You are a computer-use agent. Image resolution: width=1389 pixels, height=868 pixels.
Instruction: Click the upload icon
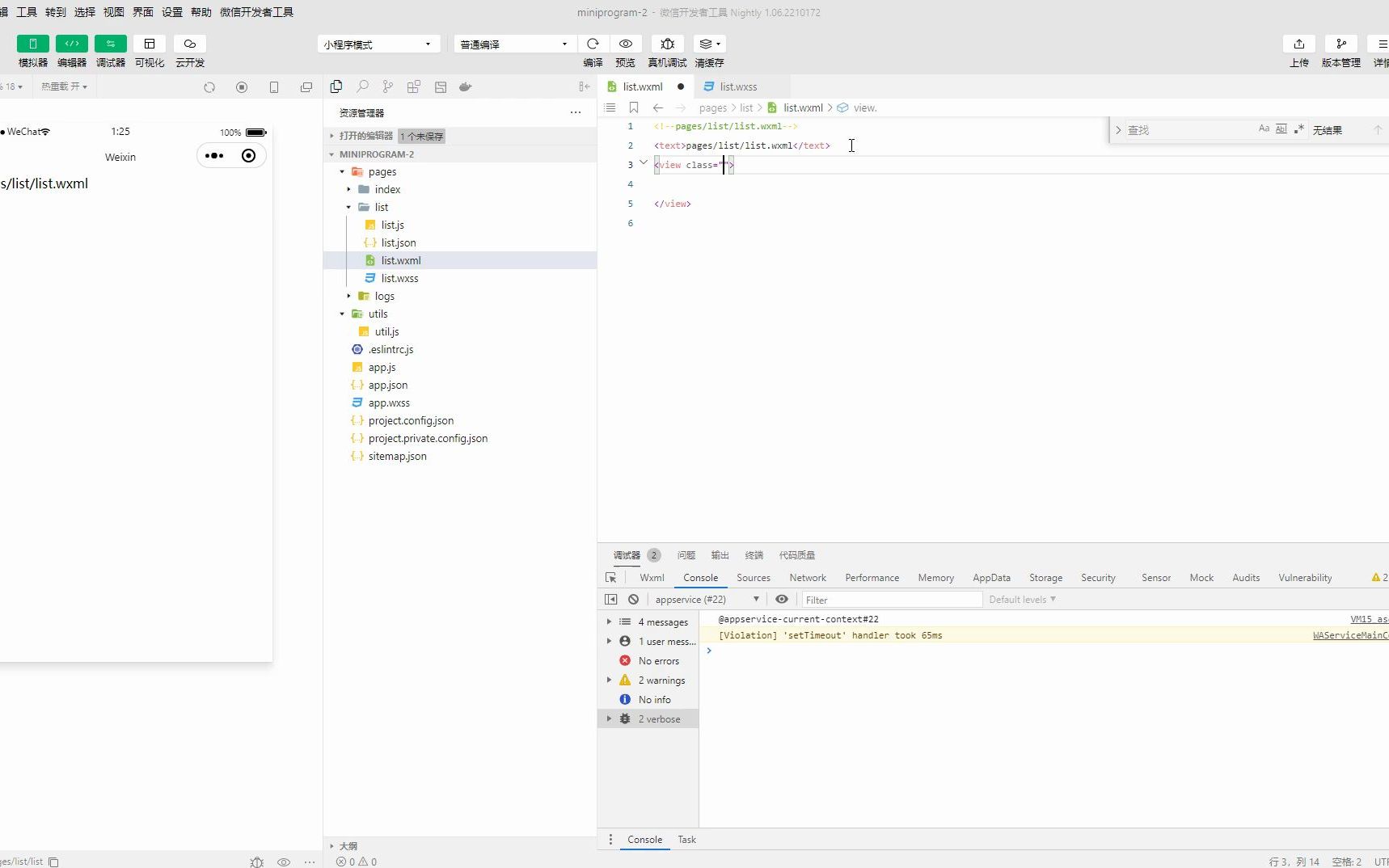click(x=1299, y=44)
